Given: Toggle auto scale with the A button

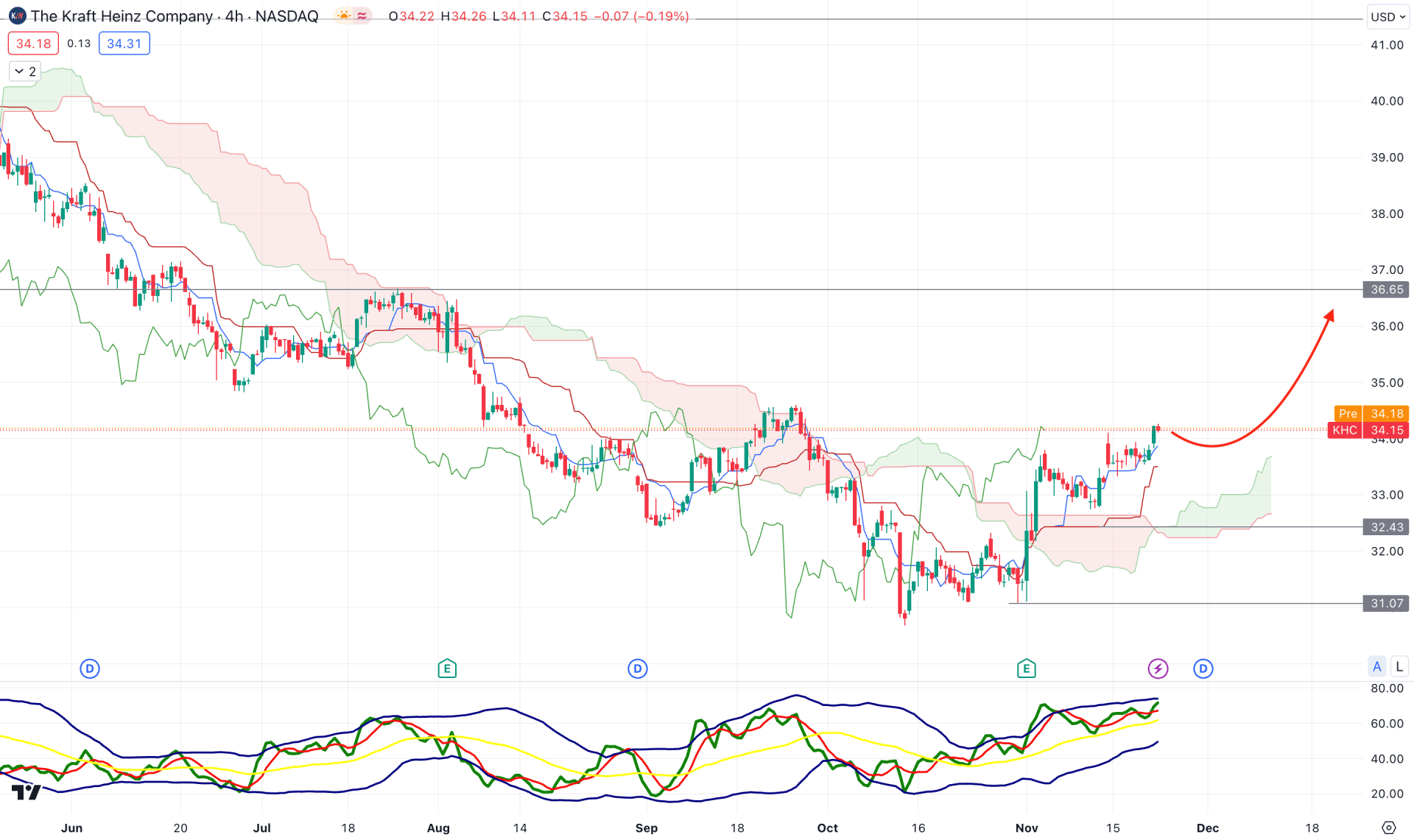Looking at the screenshot, I should 1377,666.
